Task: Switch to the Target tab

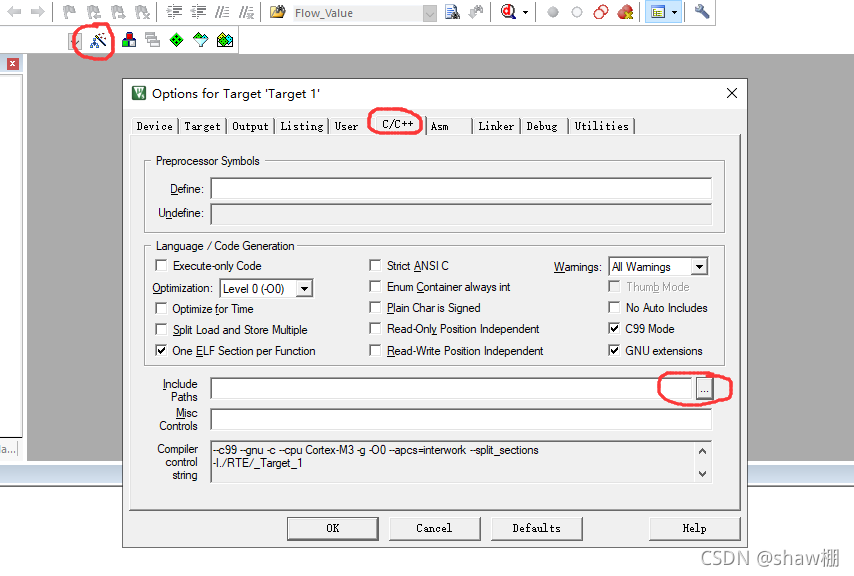Action: pyautogui.click(x=202, y=126)
